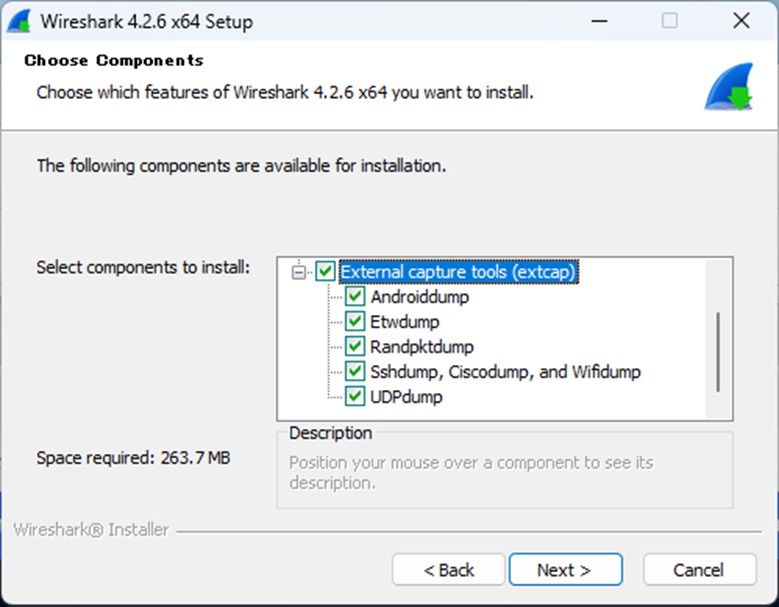Screen dimensions: 779x607
Task: Minimize the Wireshark Setup window
Action: pyautogui.click(x=598, y=21)
